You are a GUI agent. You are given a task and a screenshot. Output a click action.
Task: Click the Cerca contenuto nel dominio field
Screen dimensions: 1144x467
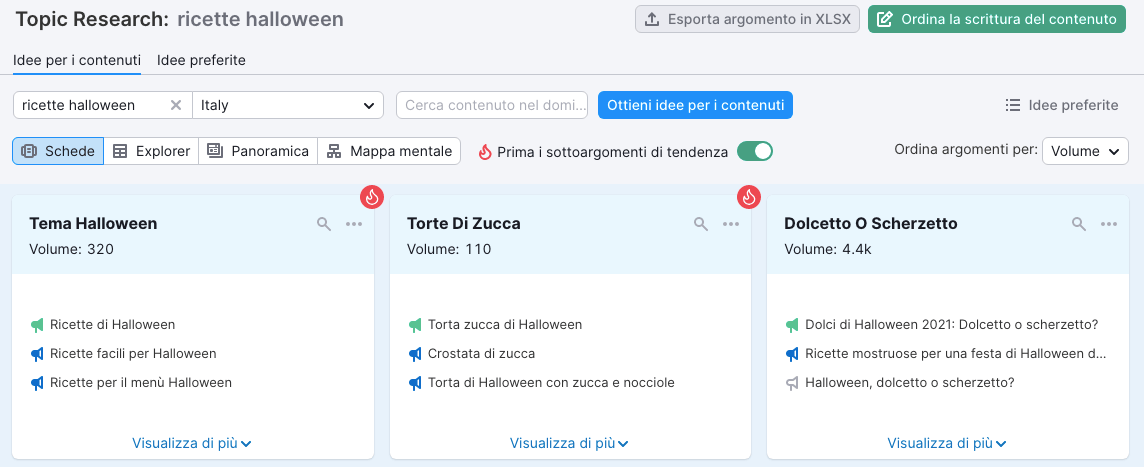492,105
